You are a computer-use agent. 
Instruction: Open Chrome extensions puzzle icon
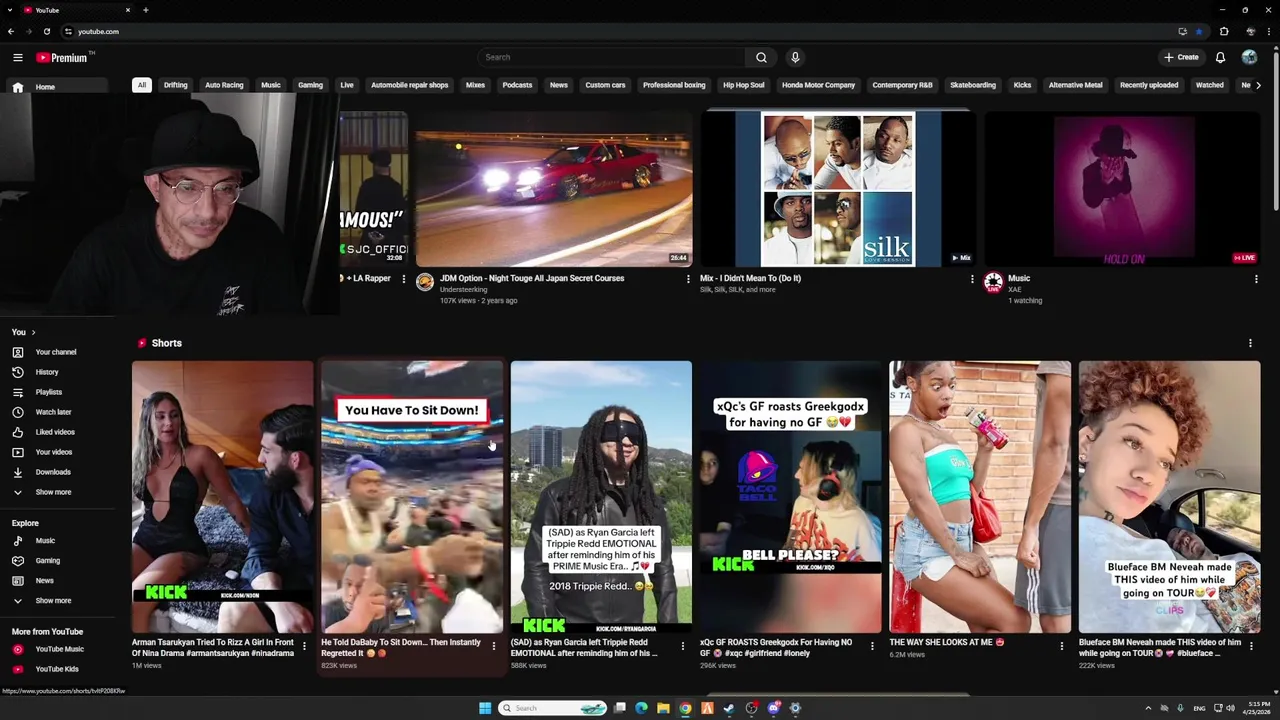1224,31
